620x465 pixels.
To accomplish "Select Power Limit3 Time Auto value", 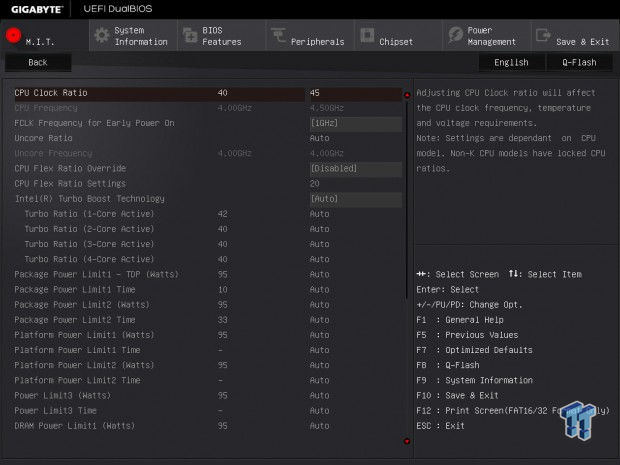I will coord(319,411).
